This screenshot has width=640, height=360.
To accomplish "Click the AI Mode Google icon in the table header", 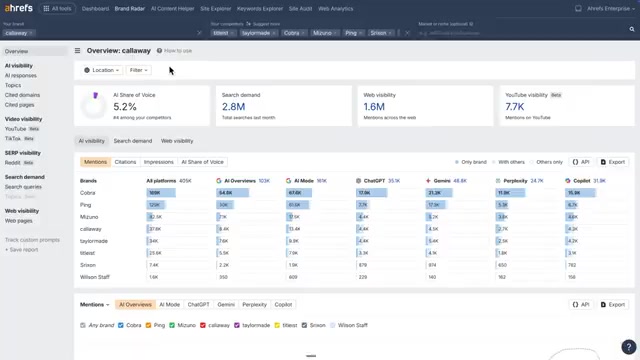I will point(289,180).
